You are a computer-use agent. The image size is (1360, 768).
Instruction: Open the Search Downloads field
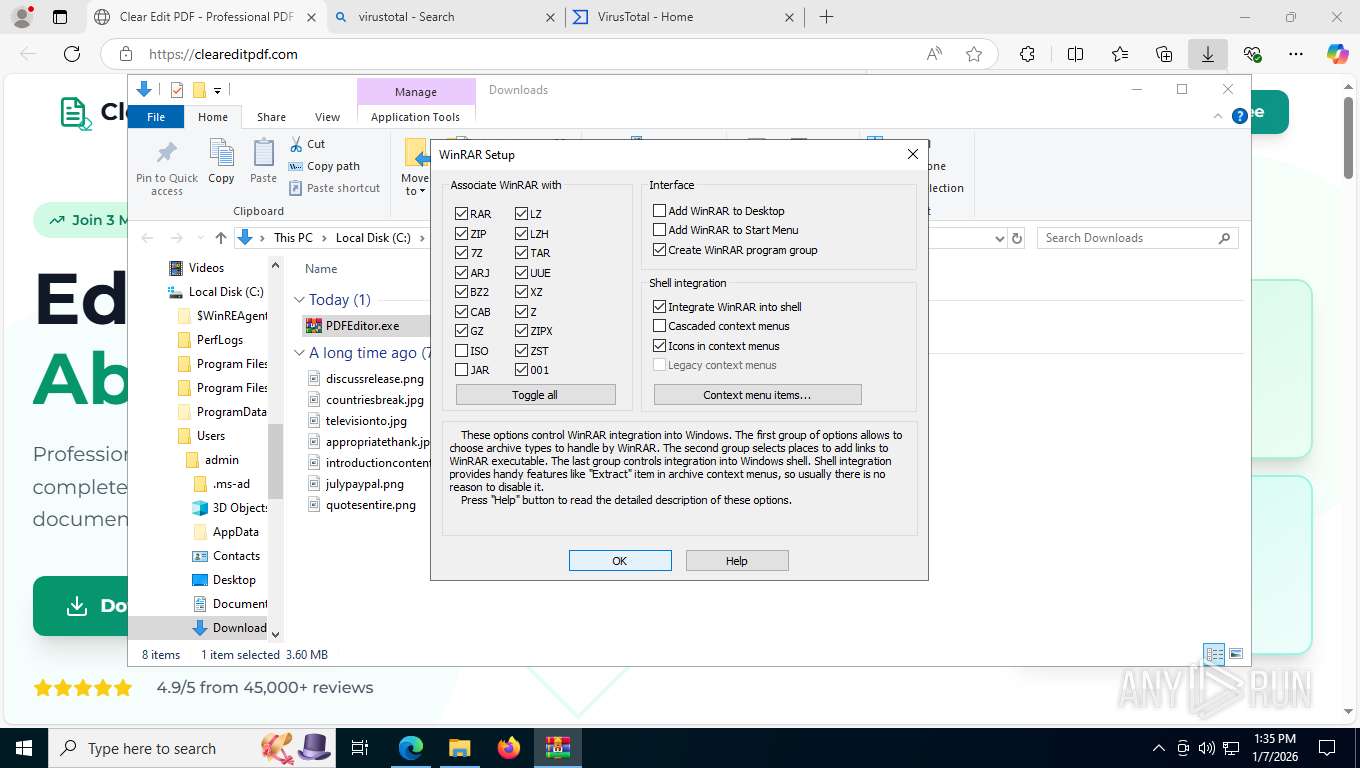point(1137,238)
